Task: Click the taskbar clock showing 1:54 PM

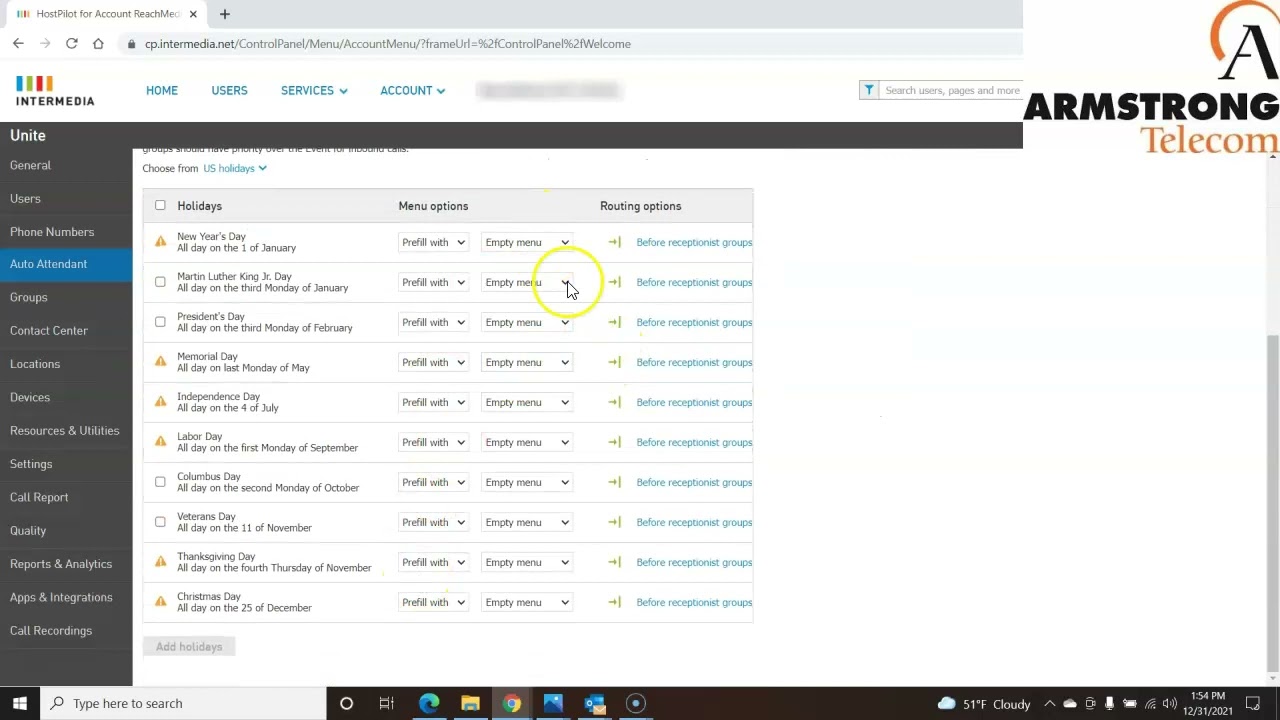Action: click(1208, 703)
